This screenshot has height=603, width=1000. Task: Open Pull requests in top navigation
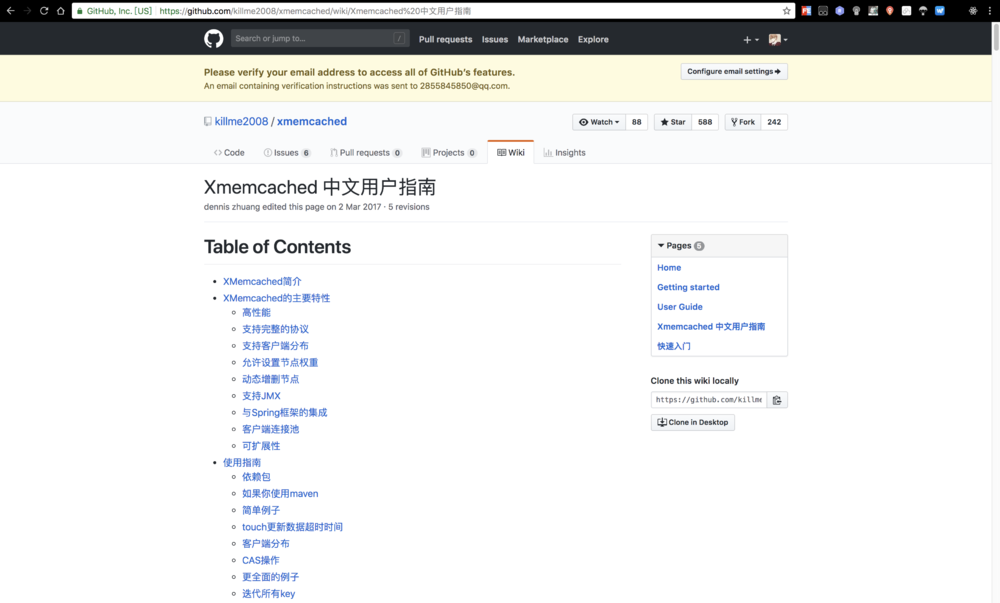click(x=445, y=39)
